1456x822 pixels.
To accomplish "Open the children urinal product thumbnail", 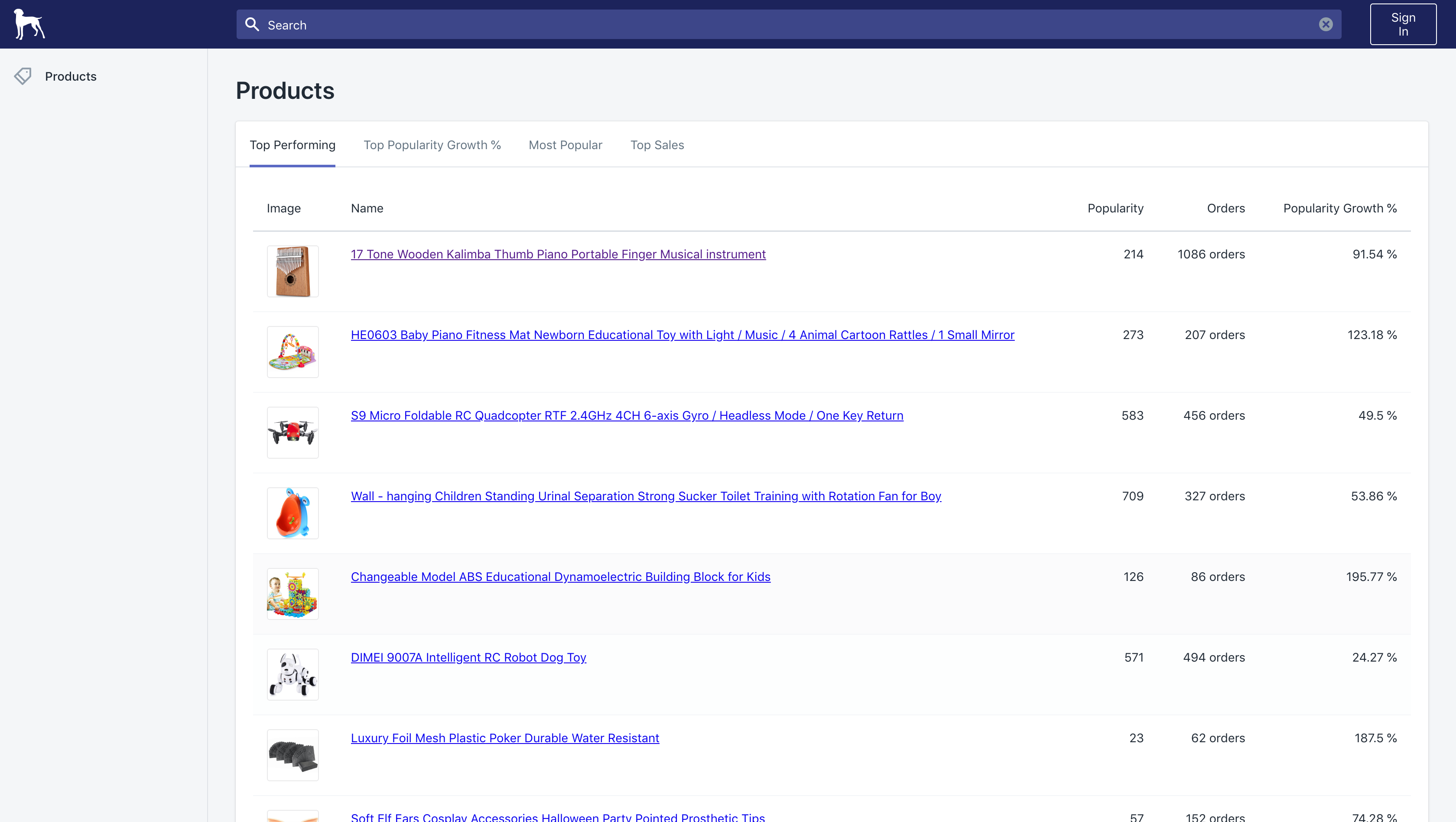I will (x=292, y=513).
